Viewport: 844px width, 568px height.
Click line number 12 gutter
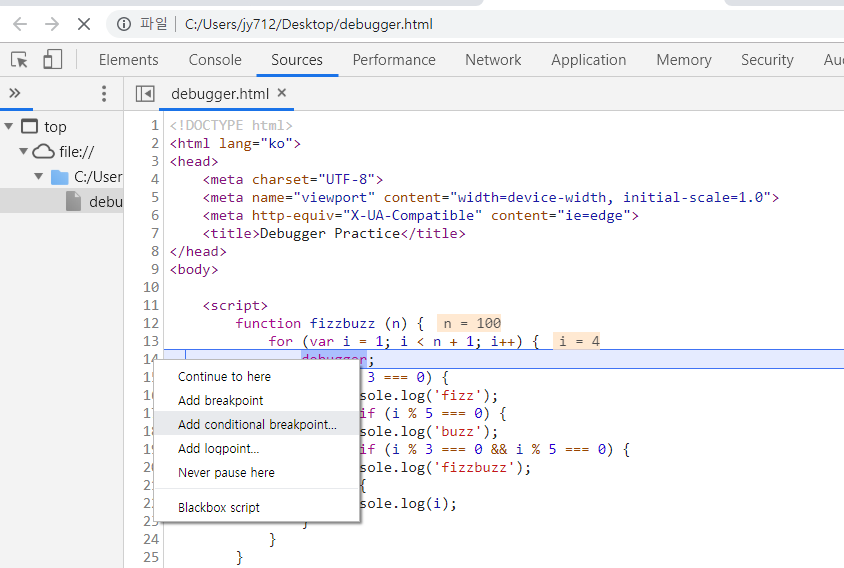click(x=151, y=323)
